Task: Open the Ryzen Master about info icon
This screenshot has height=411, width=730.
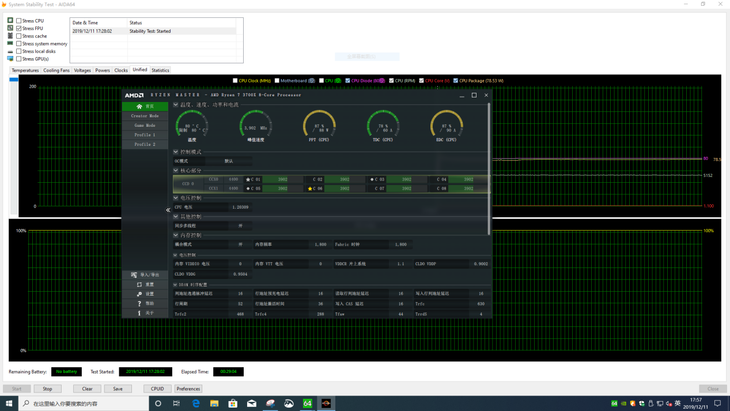Action: [139, 313]
